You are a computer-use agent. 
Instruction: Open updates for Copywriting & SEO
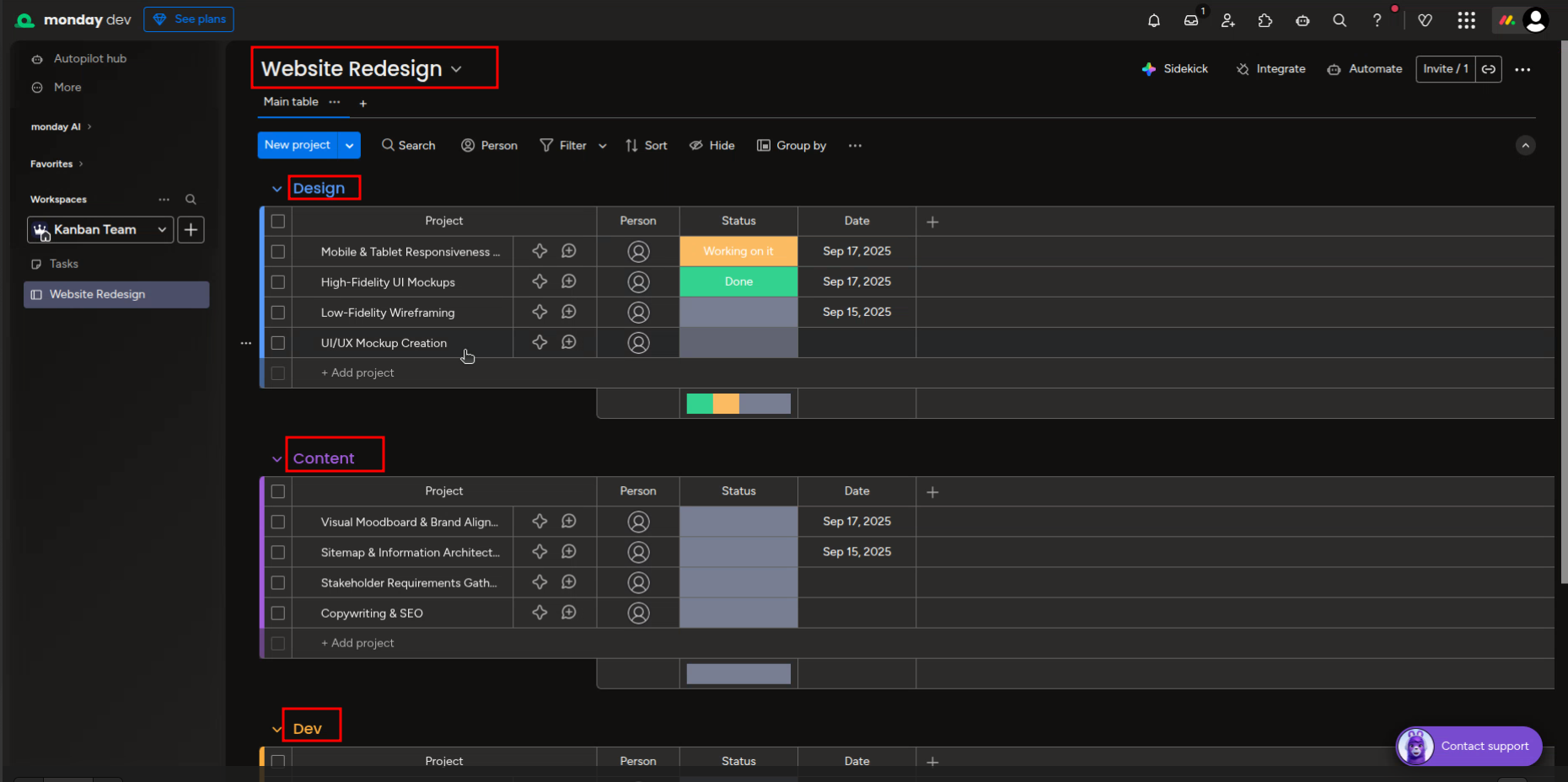coord(569,613)
